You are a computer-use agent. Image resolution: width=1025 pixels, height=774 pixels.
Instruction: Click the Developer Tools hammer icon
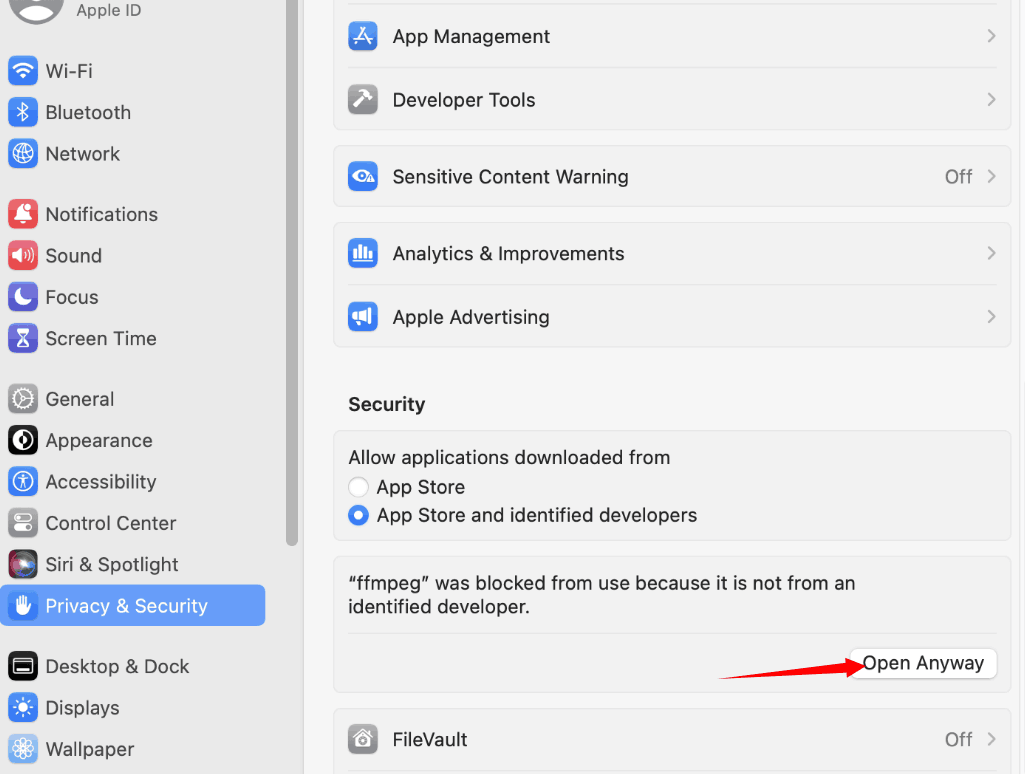[362, 100]
